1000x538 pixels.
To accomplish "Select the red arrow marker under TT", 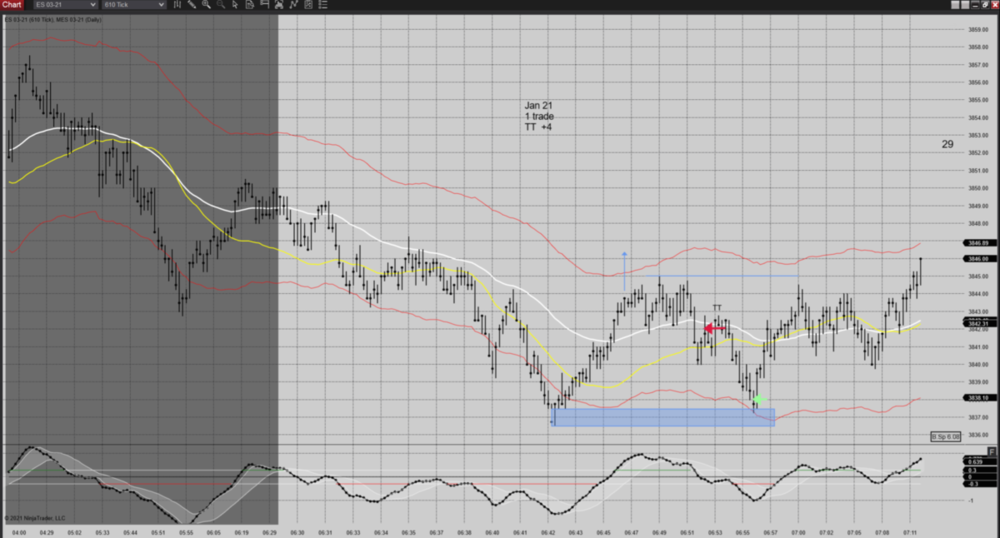I will (715, 328).
